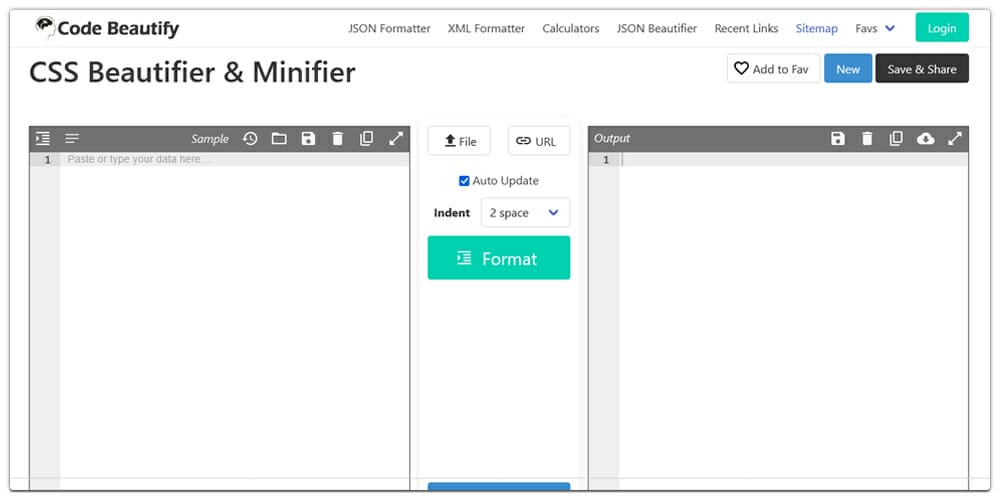Click the URL load button

click(539, 141)
